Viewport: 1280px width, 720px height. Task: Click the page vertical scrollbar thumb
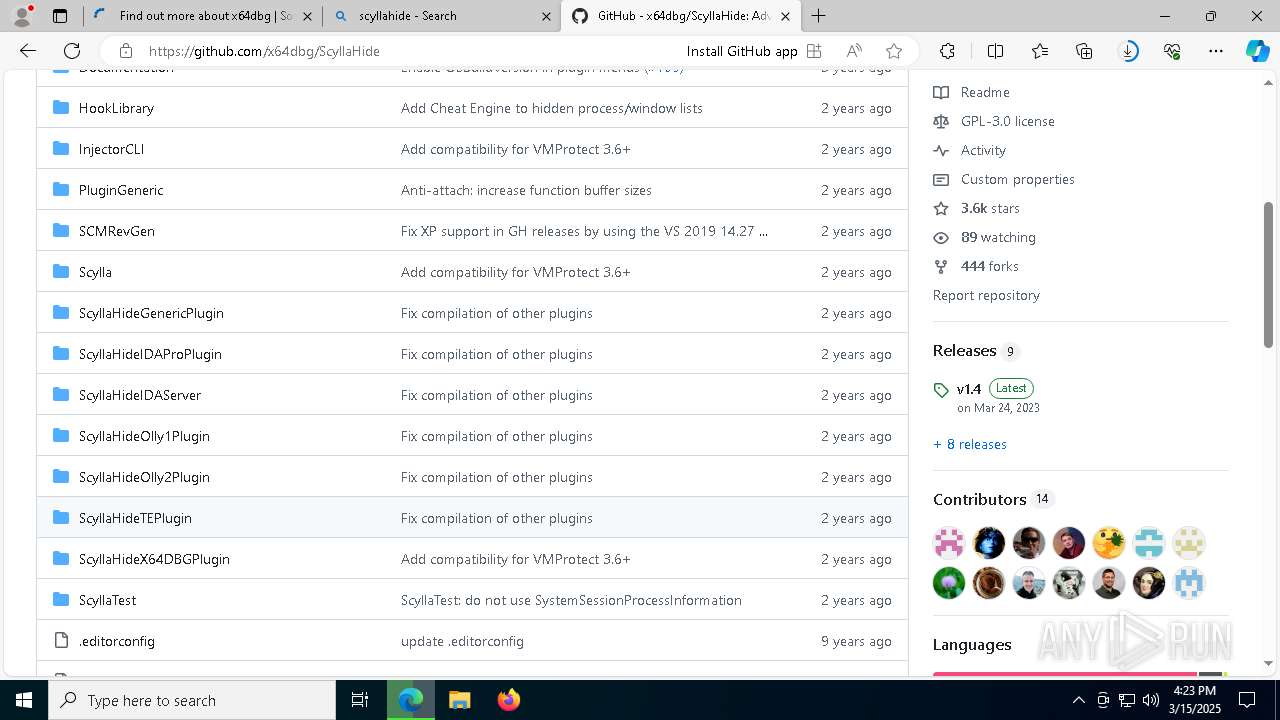1268,275
